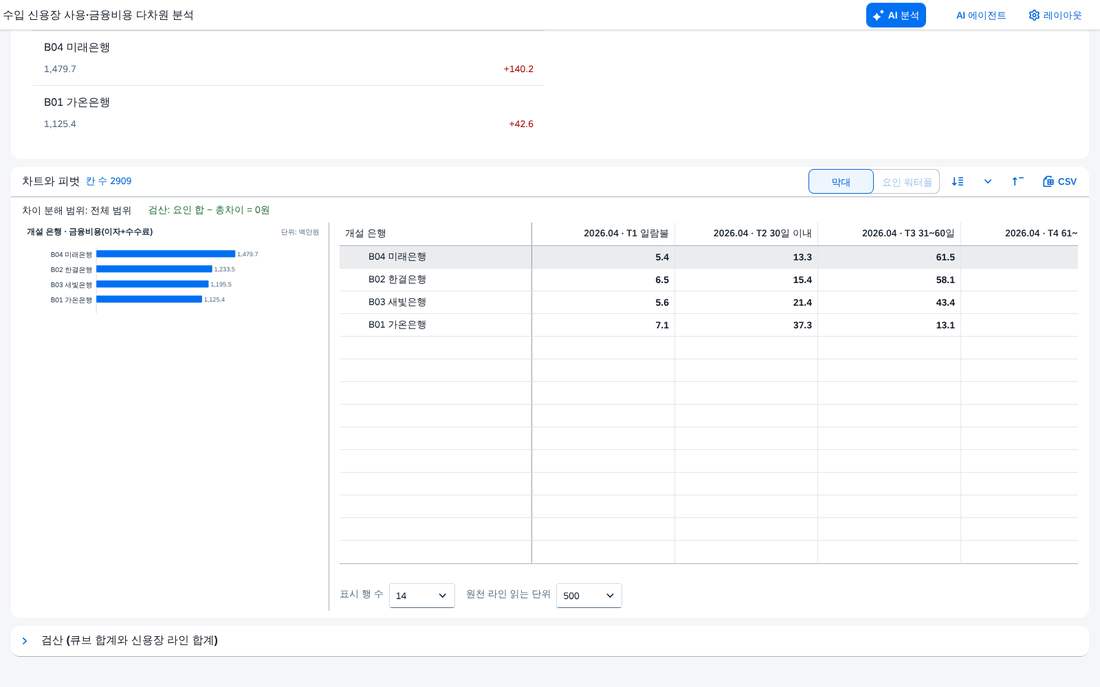Click the B04 미래은행 chart bar
The height and width of the screenshot is (687, 1100).
click(x=166, y=254)
